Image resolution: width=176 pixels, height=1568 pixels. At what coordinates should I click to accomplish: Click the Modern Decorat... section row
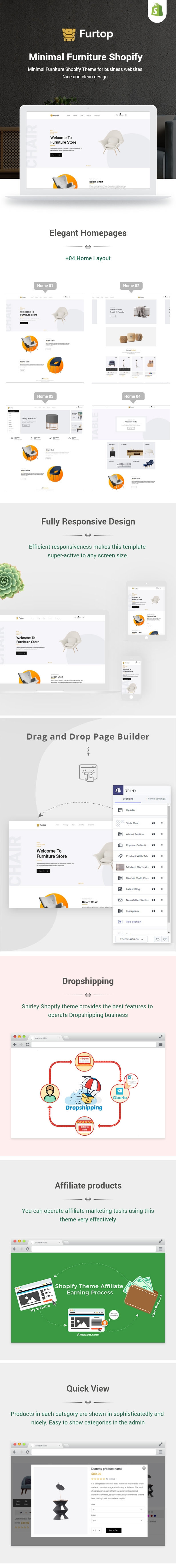[140, 867]
